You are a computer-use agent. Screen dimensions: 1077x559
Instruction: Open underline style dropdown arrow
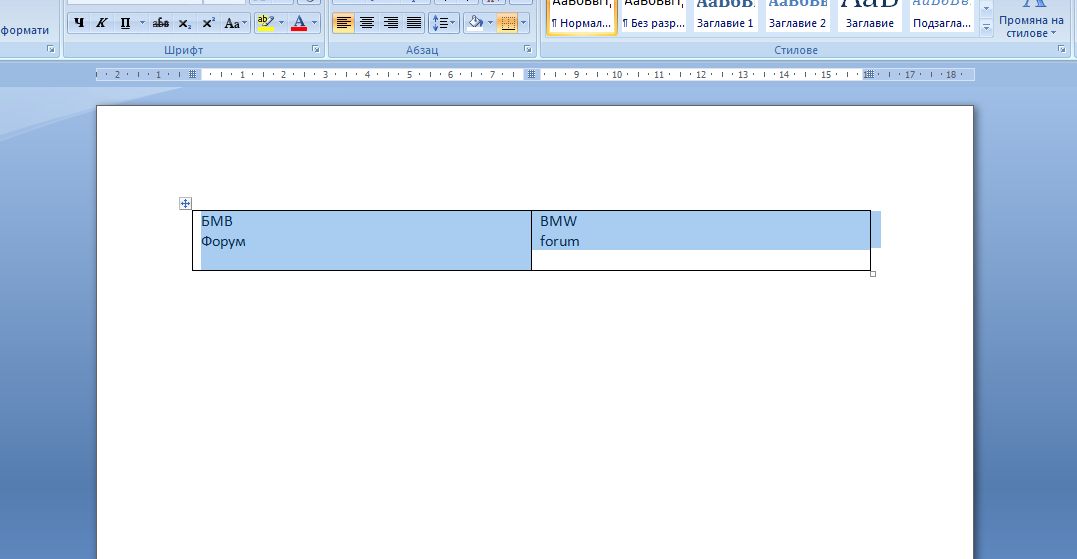pyautogui.click(x=142, y=23)
